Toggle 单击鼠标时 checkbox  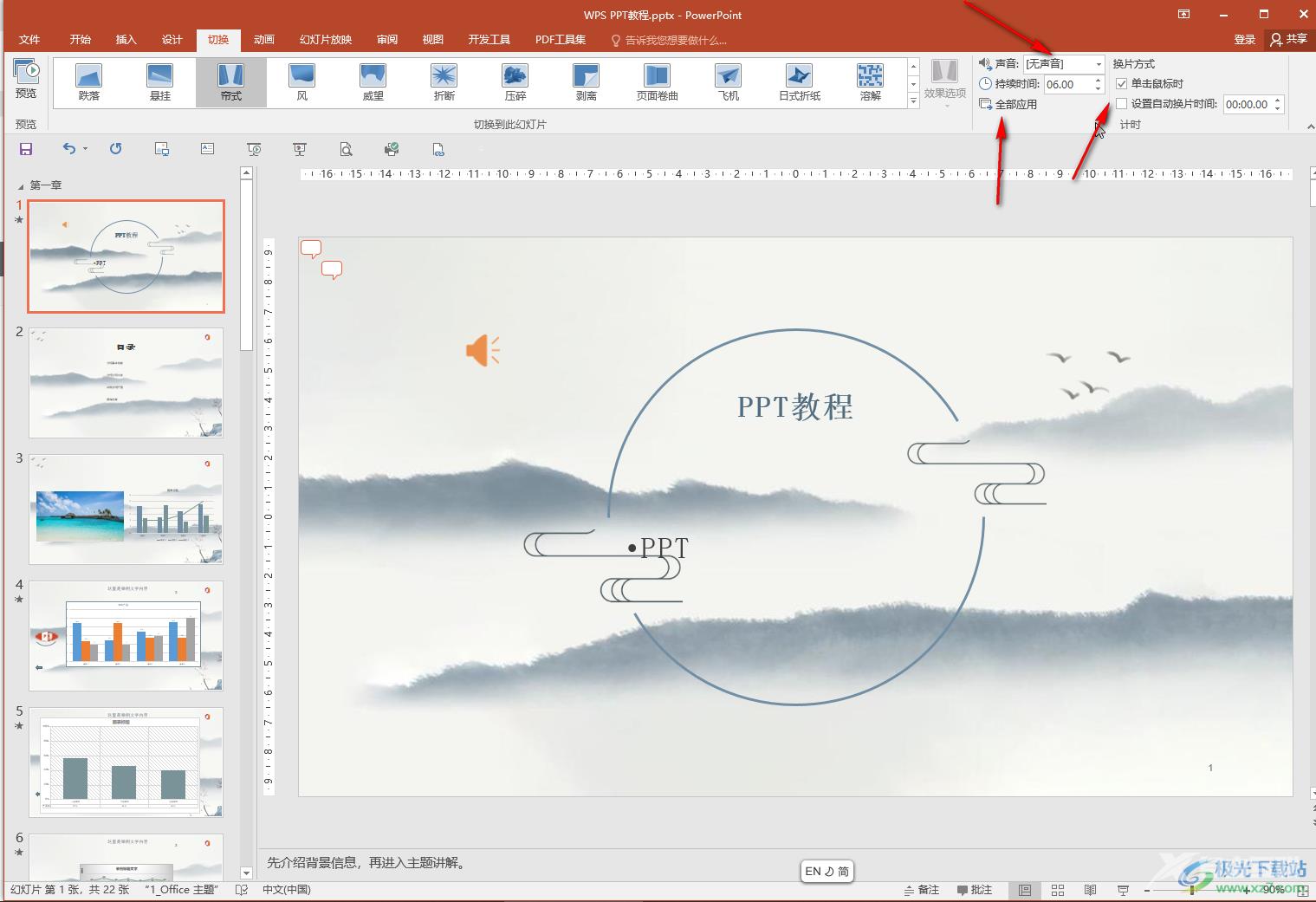click(1122, 84)
